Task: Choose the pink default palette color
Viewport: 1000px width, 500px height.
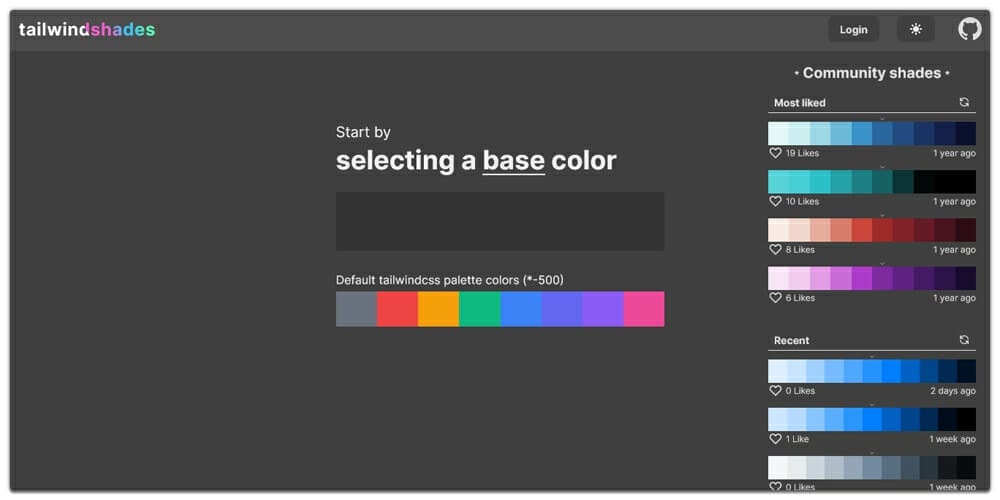Action: tap(643, 309)
